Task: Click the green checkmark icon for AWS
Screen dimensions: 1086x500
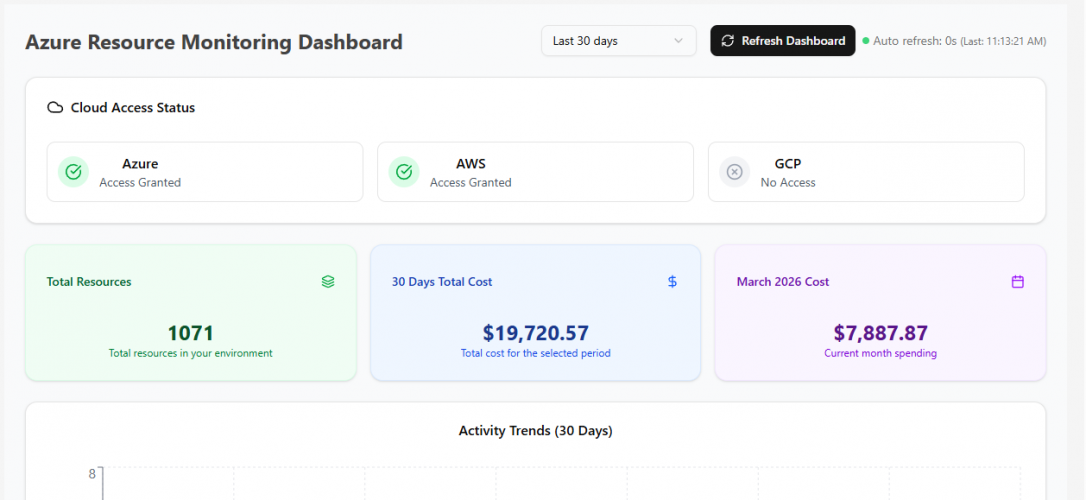Action: [404, 172]
